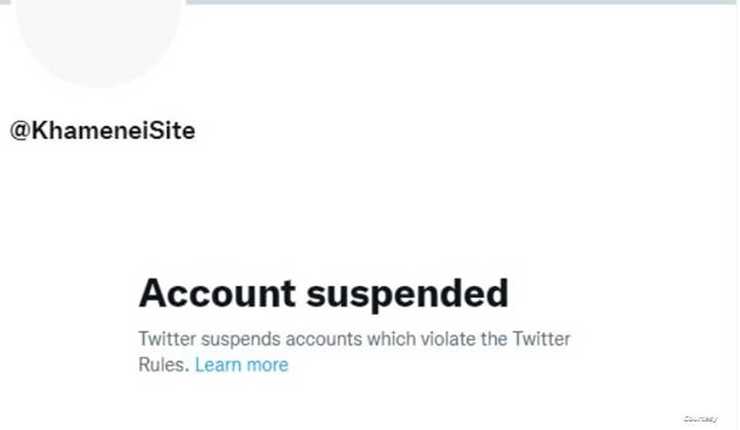Click the right edge vertical border line
This screenshot has width=740, height=430.
click(736, 215)
